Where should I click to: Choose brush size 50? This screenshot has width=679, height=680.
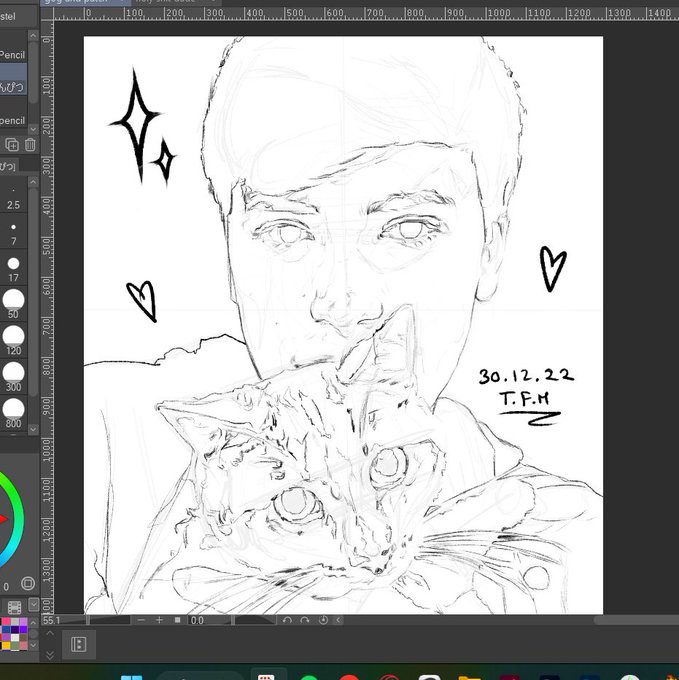(x=13, y=304)
